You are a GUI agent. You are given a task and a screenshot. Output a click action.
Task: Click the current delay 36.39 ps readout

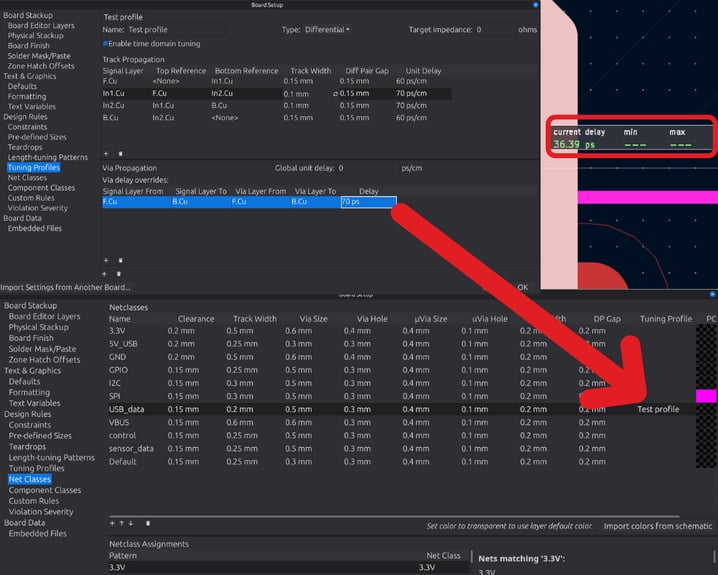pos(574,144)
